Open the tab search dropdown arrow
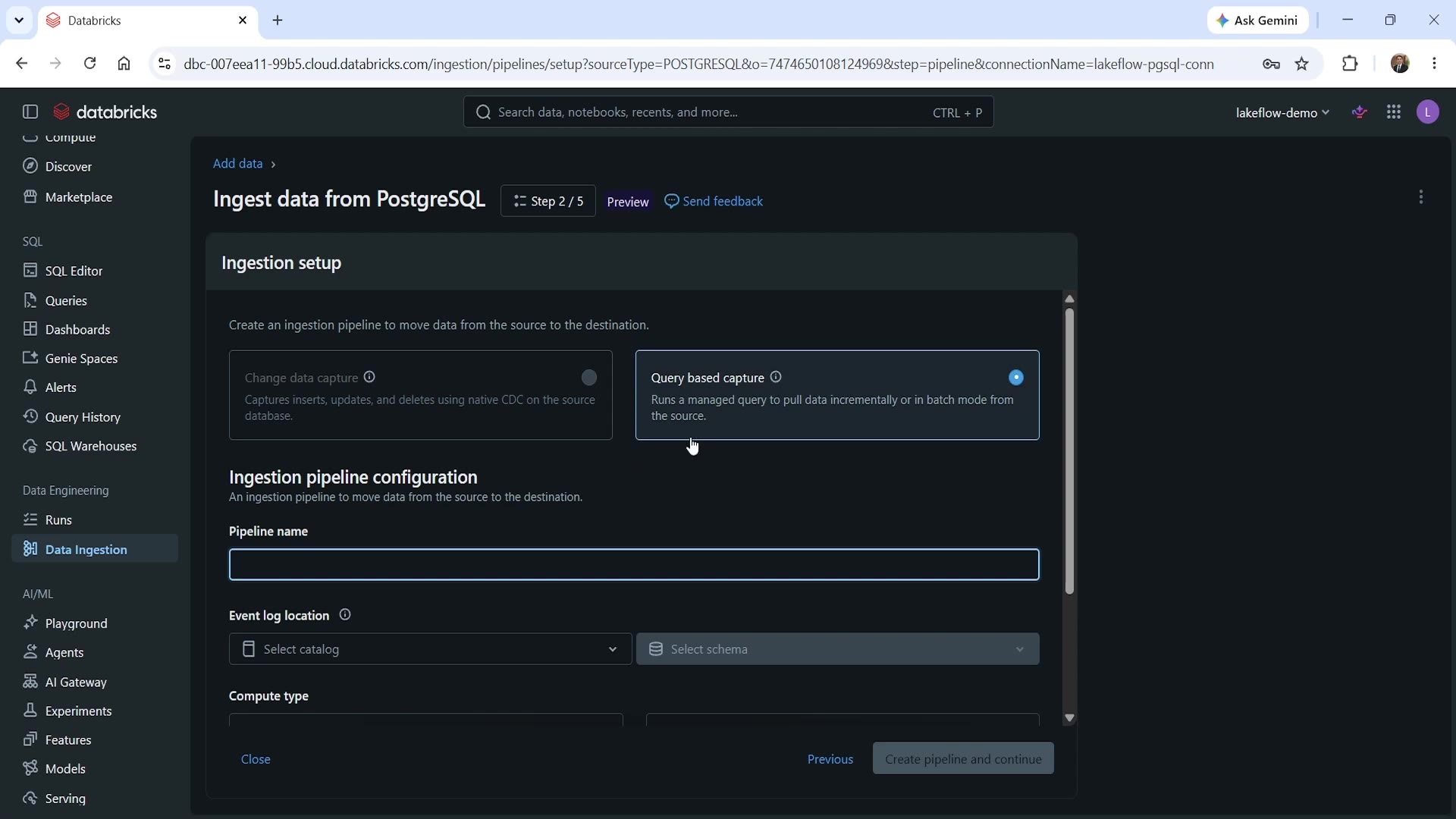The width and height of the screenshot is (1456, 819). [19, 20]
